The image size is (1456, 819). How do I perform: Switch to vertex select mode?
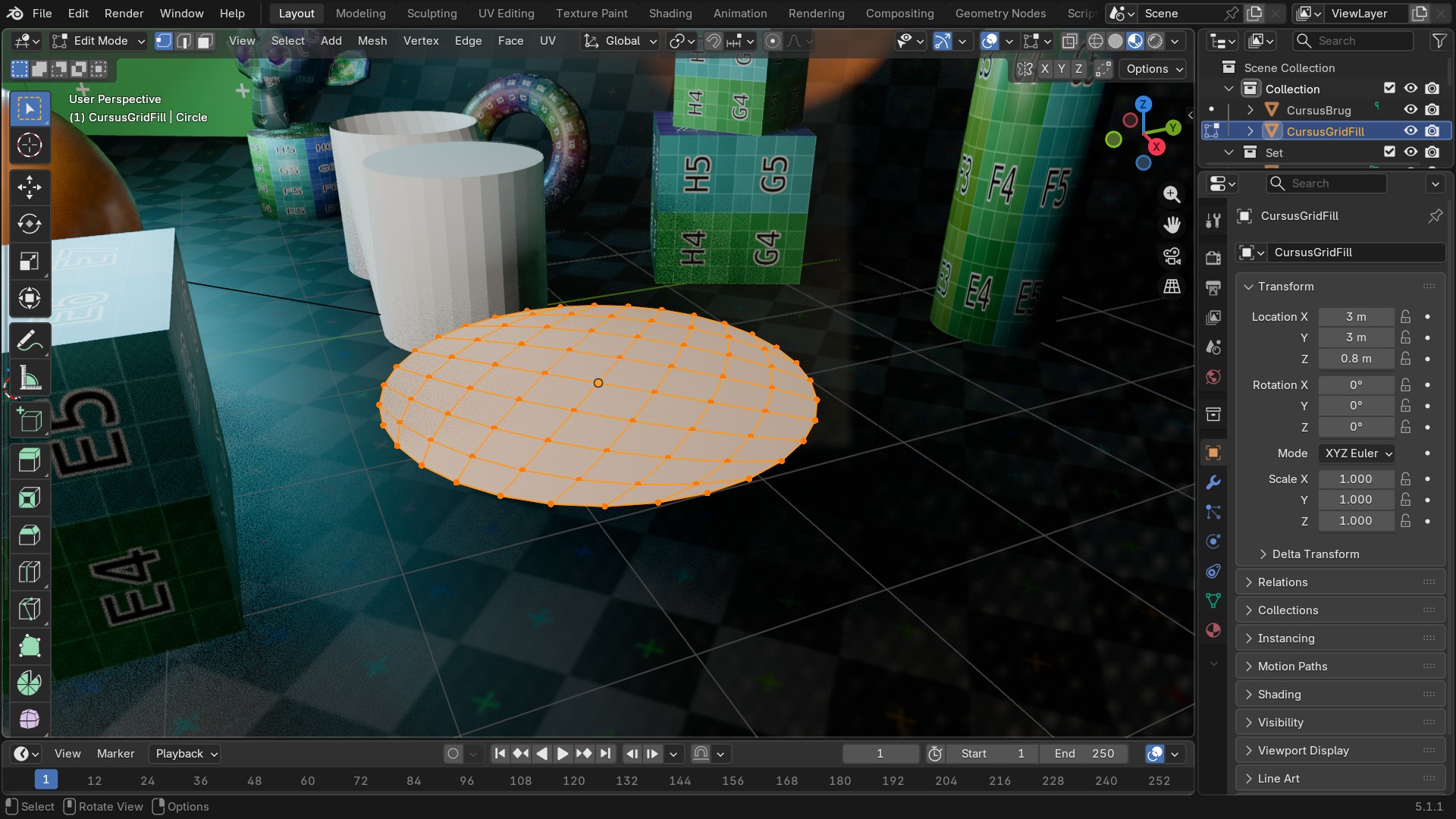163,41
